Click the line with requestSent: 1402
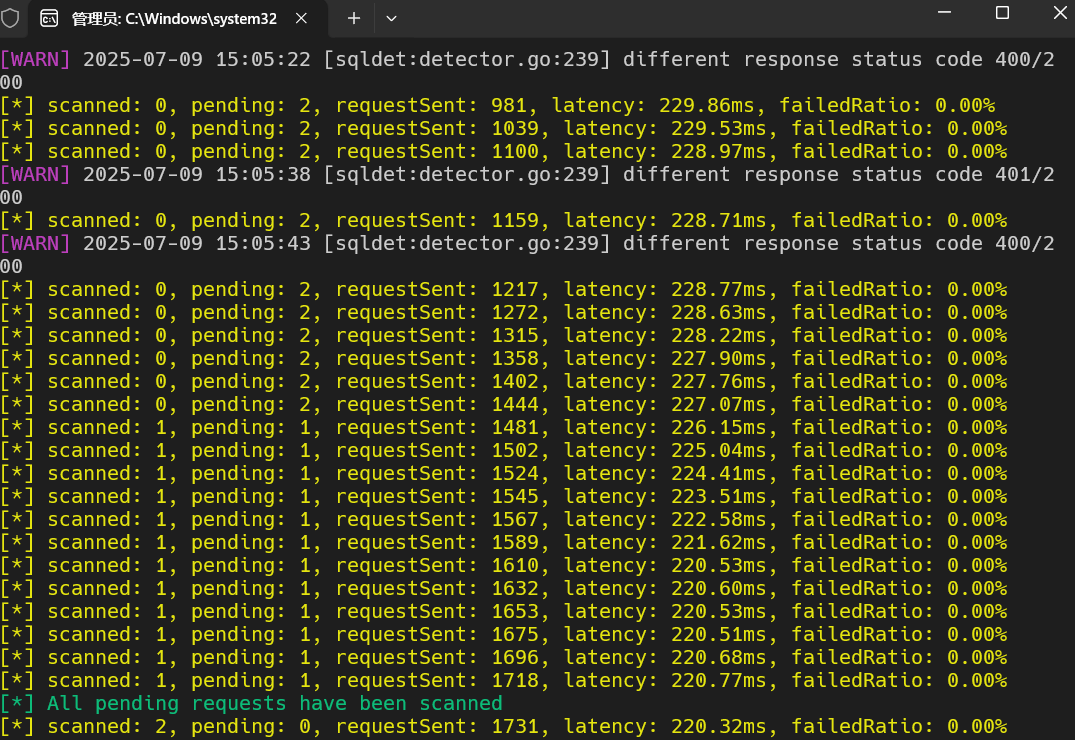This screenshot has height=740, width=1075. tap(504, 381)
